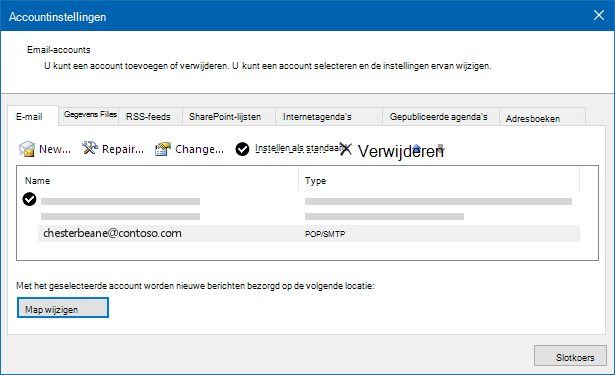
Task: Click Verwijderen to remove account
Action: coord(400,151)
